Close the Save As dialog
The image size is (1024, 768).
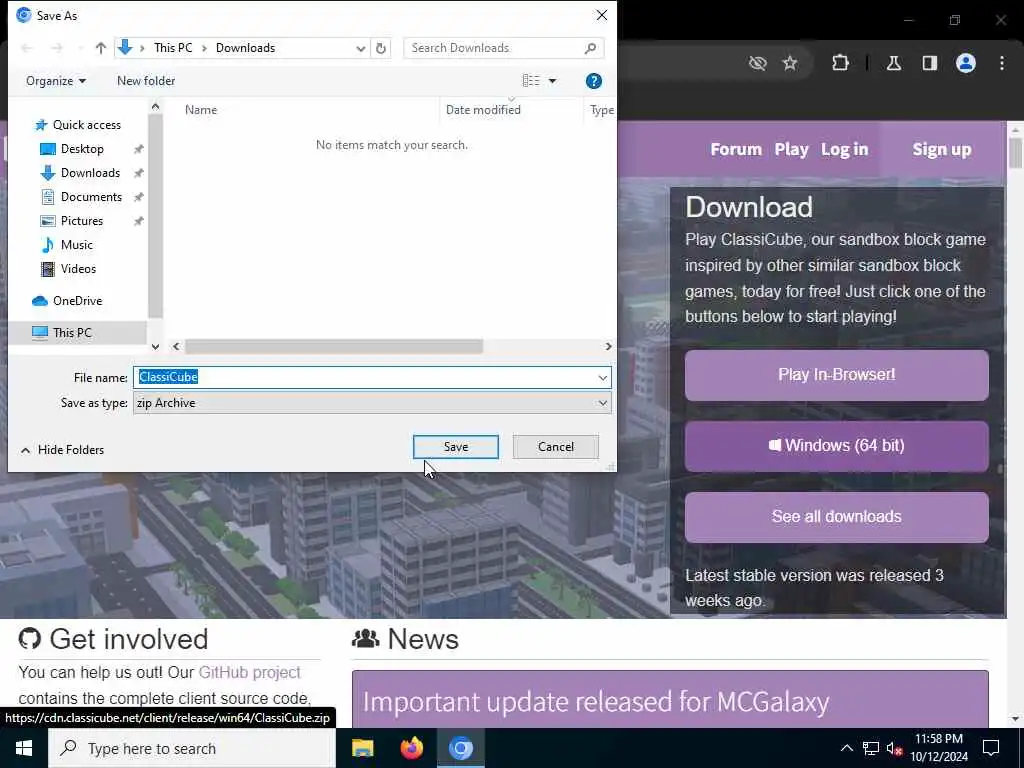pyautogui.click(x=601, y=15)
